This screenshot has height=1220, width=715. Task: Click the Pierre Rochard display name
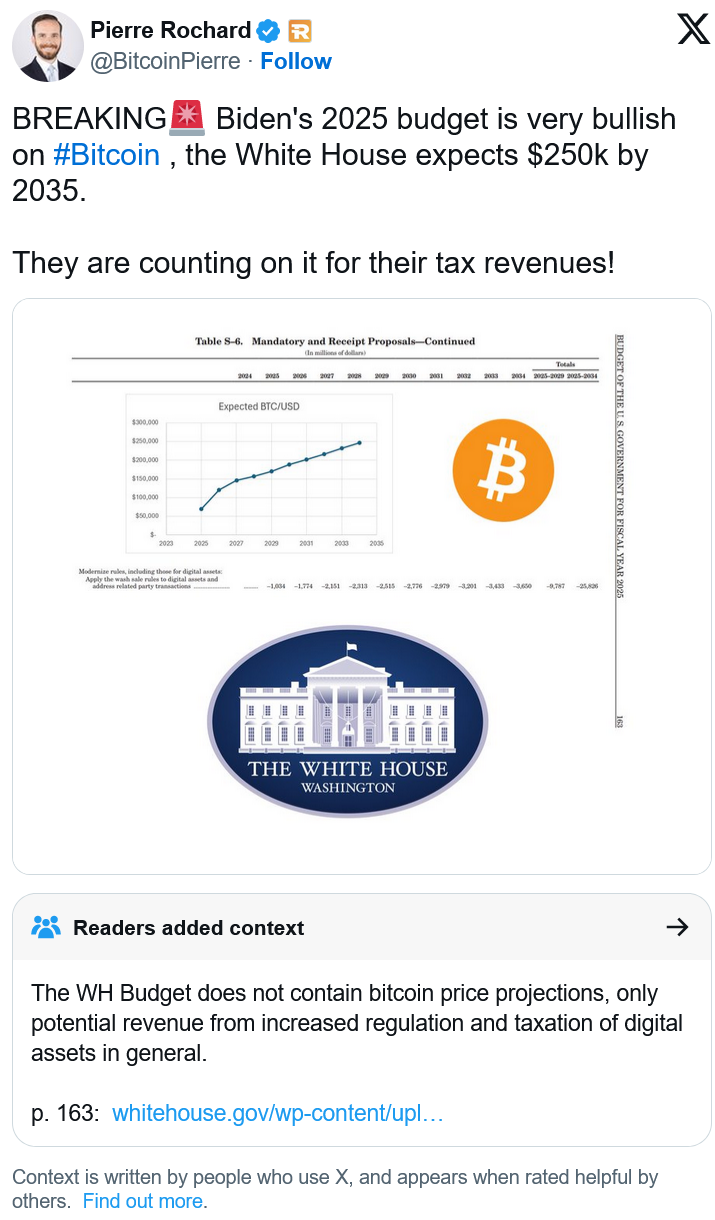click(x=171, y=31)
